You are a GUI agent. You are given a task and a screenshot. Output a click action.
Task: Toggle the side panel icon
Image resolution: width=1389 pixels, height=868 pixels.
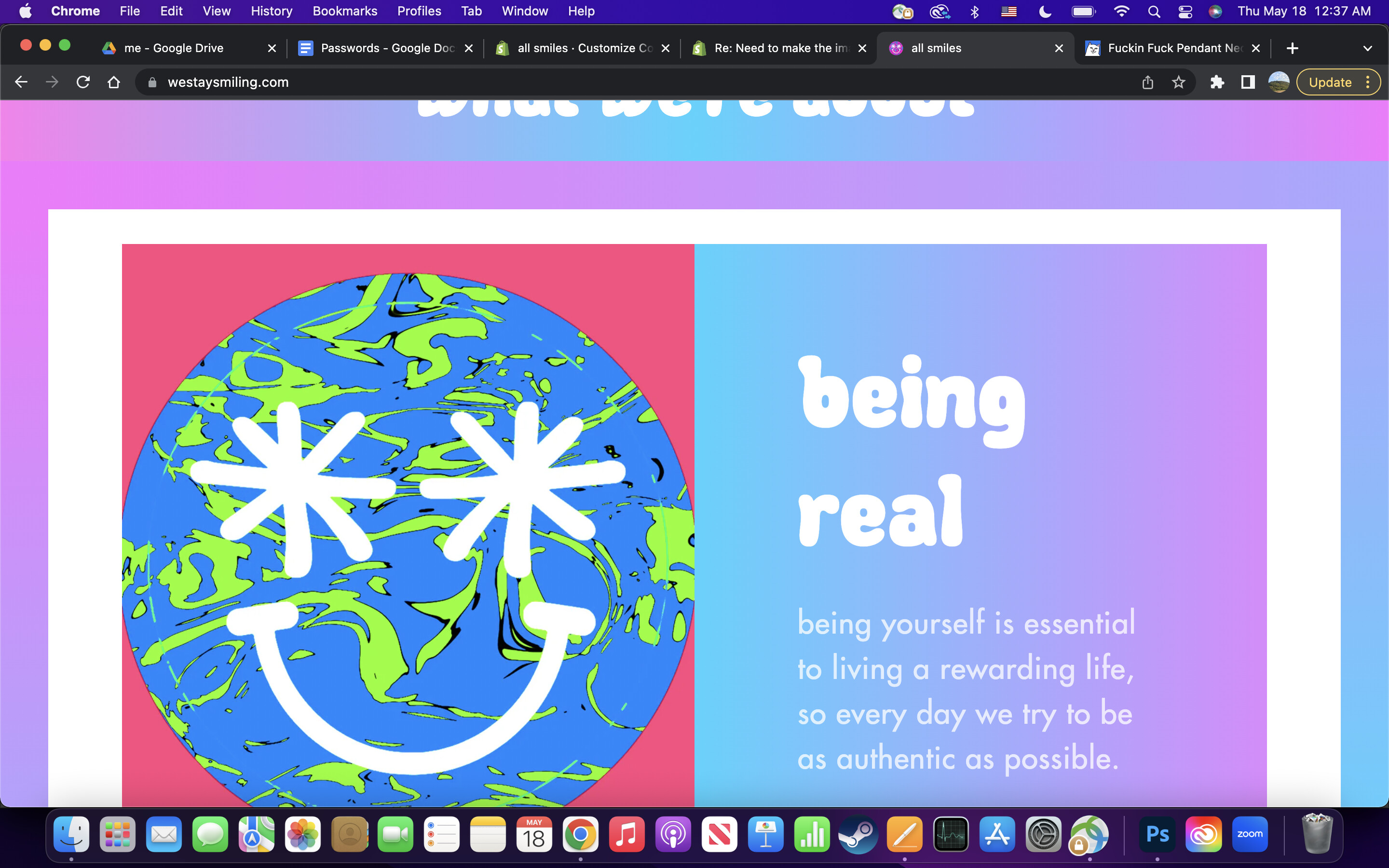[1247, 82]
